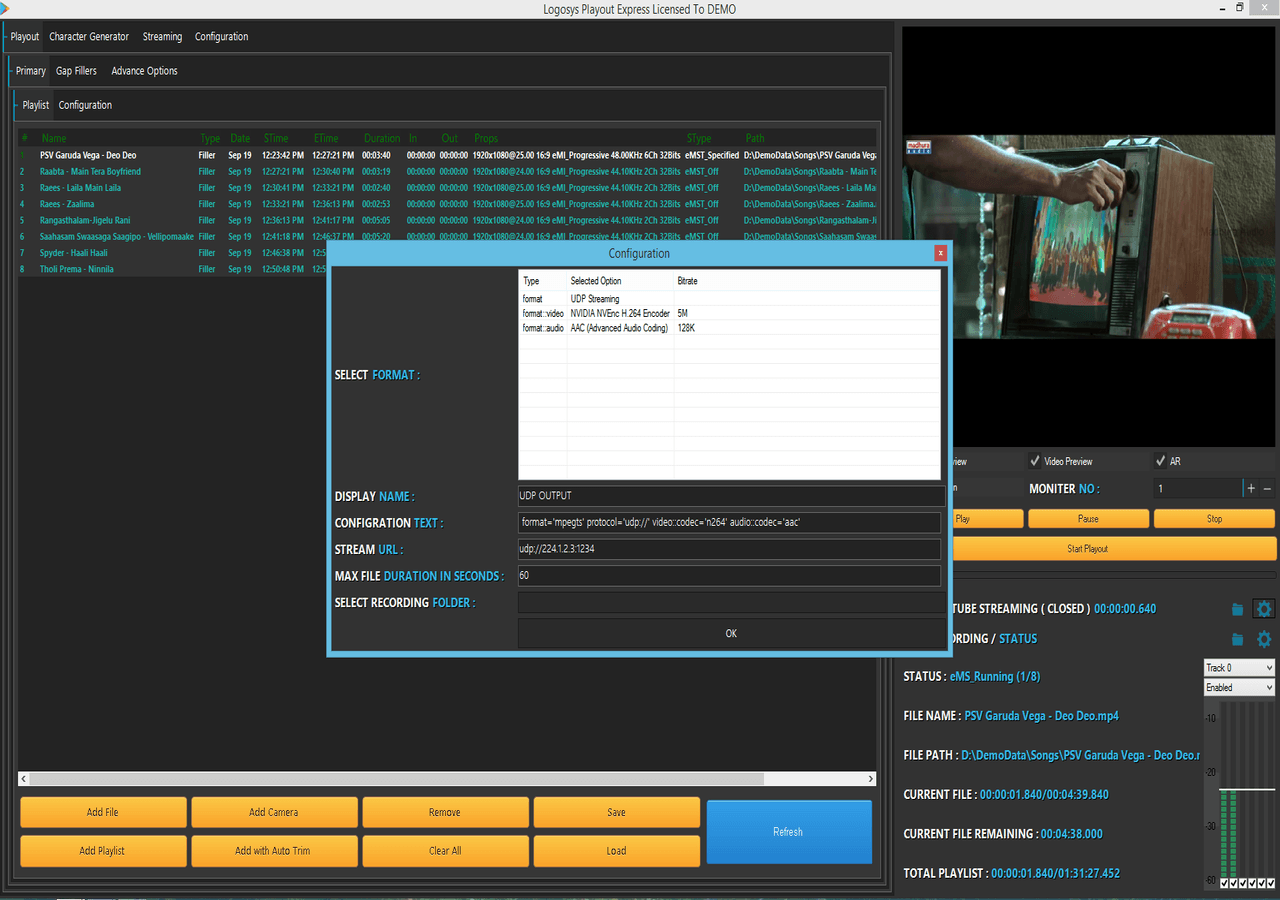This screenshot has height=900, width=1280.
Task: Decrease monitor number with minus icon
Action: click(x=1268, y=489)
